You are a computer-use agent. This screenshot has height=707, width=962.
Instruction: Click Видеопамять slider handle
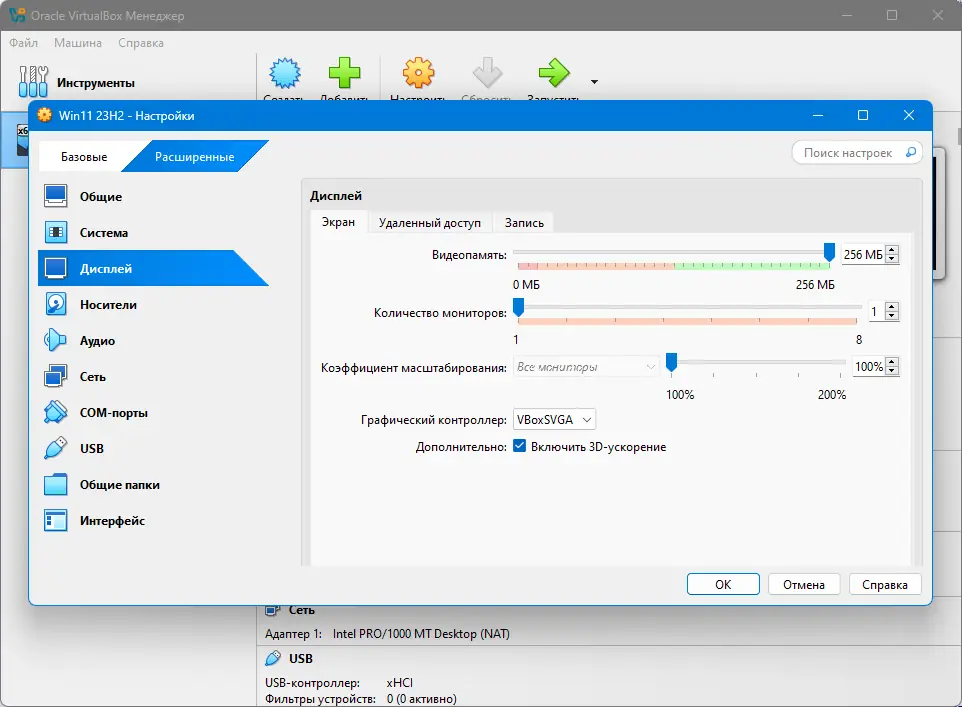(829, 252)
